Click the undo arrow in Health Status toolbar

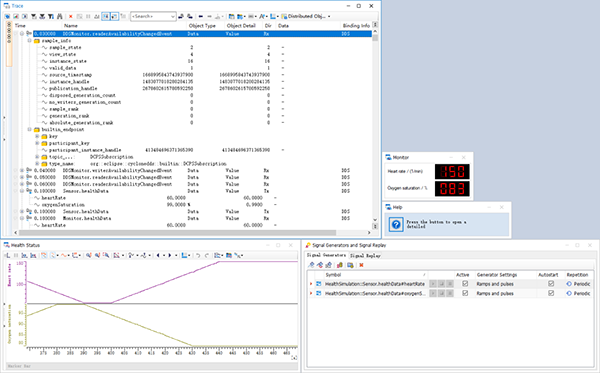[198, 255]
